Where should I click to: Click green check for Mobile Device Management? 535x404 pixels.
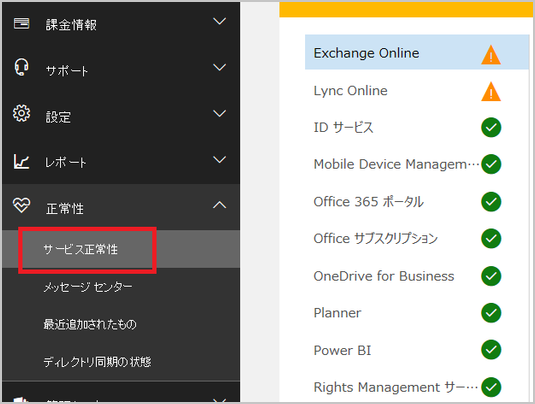coord(491,164)
